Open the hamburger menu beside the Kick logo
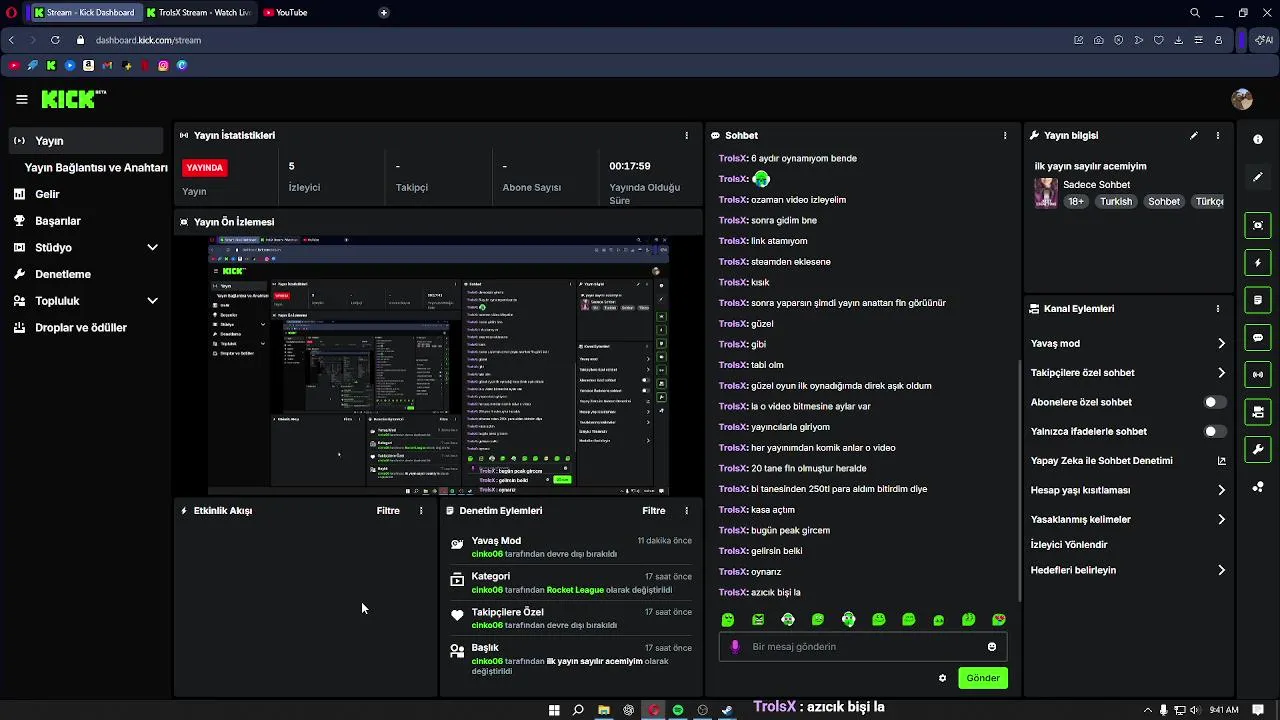Image resolution: width=1280 pixels, height=720 pixels. tap(21, 99)
